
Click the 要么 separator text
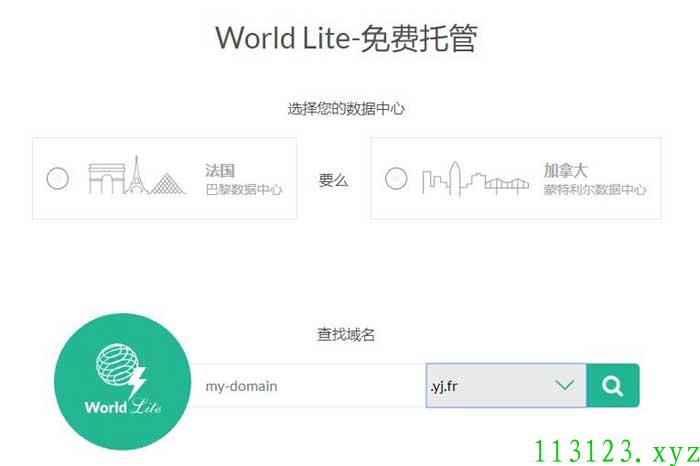tap(333, 180)
